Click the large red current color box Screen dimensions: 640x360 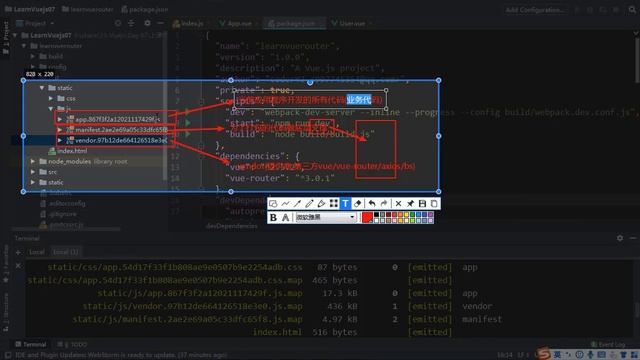click(x=367, y=218)
